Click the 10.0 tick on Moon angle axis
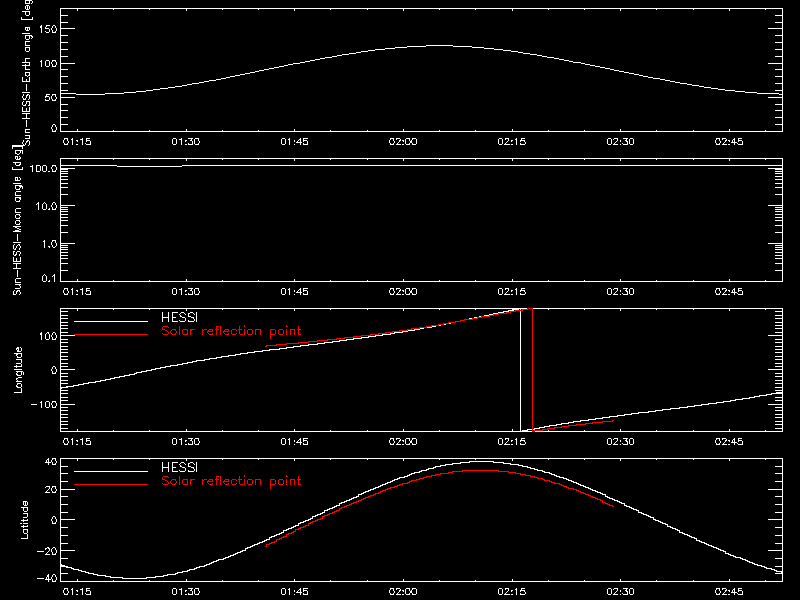This screenshot has width=800, height=600. (x=46, y=206)
